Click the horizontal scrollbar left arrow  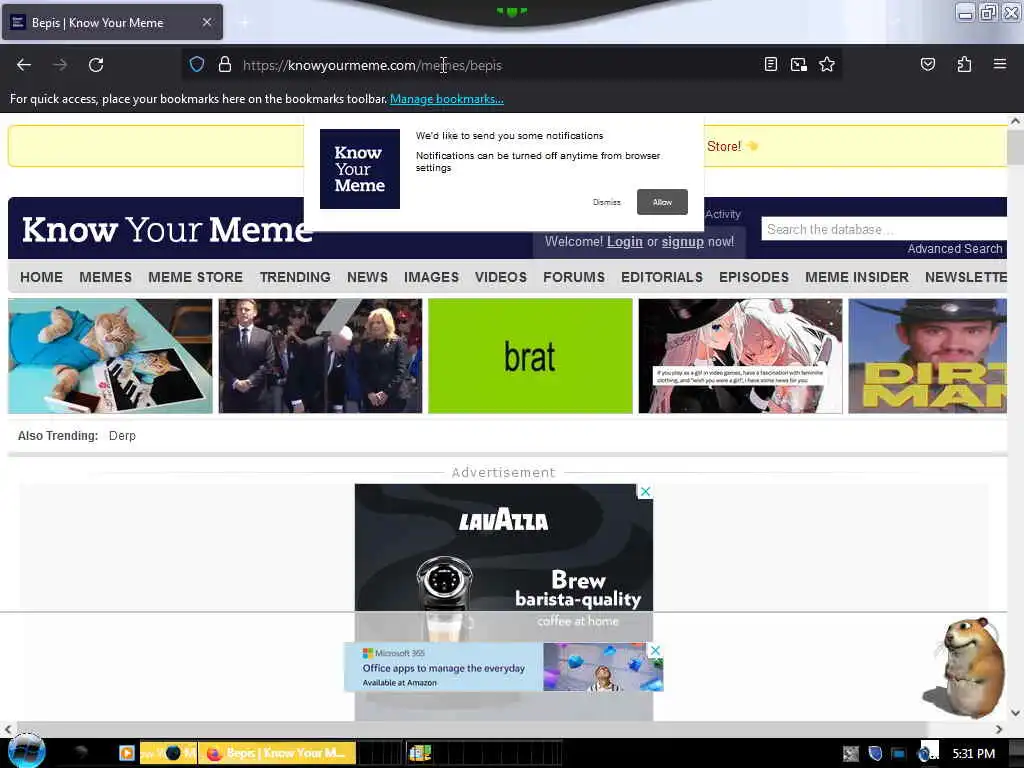pos(8,729)
